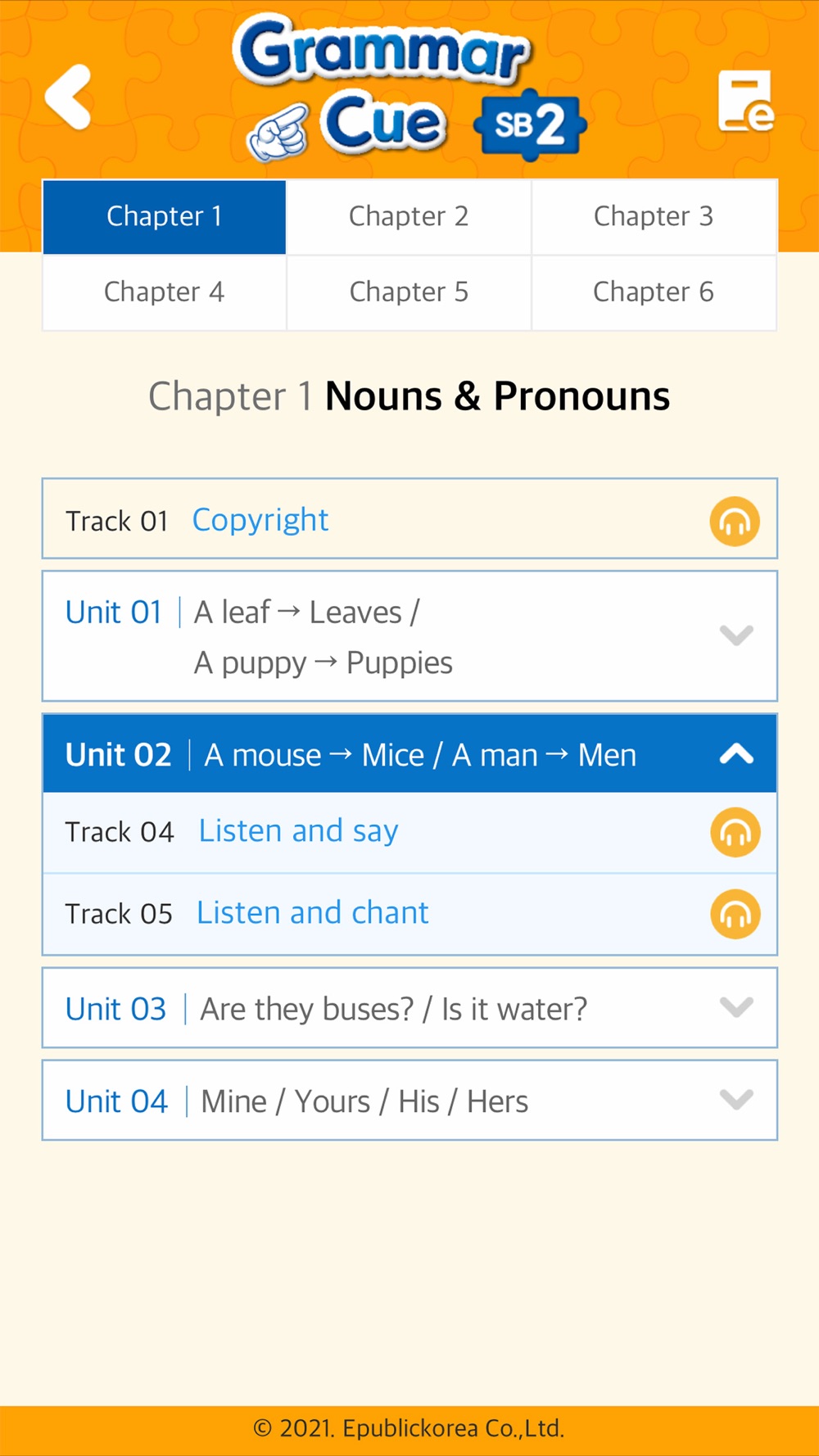Collapse Unit 02 with the up chevron
This screenshot has width=819, height=1456.
(x=736, y=753)
